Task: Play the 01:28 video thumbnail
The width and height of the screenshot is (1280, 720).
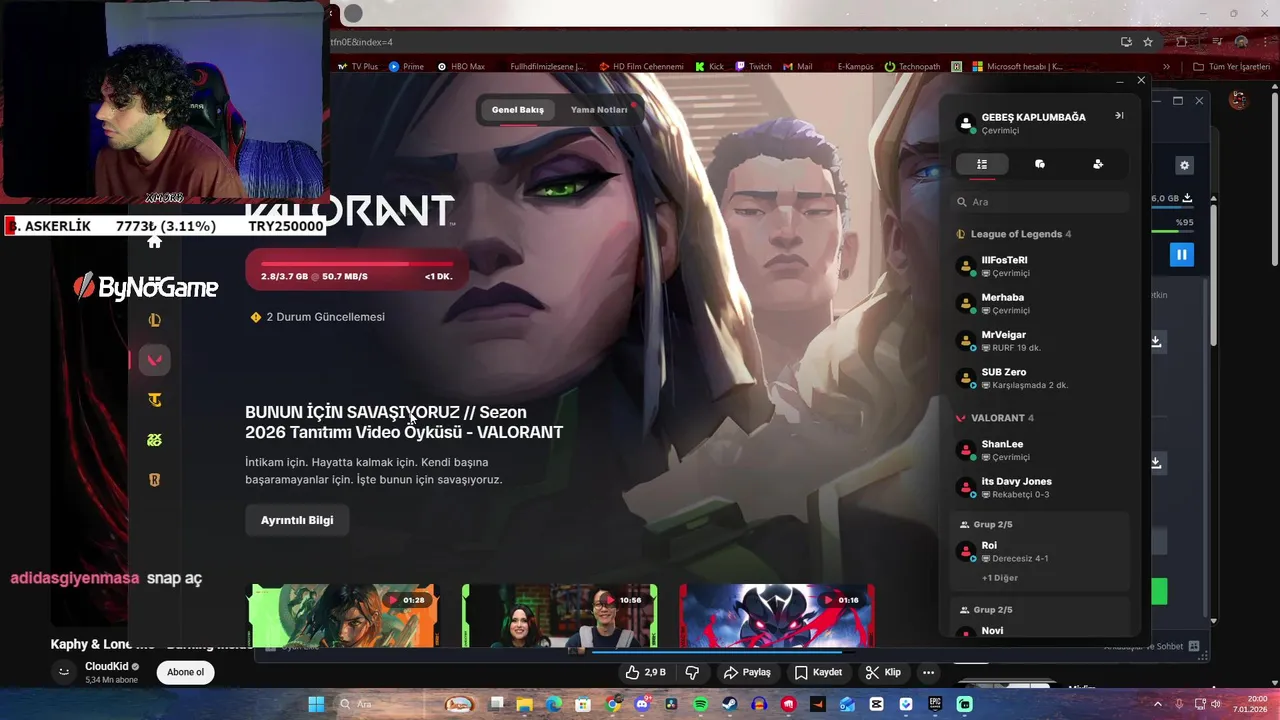Action: (x=343, y=616)
